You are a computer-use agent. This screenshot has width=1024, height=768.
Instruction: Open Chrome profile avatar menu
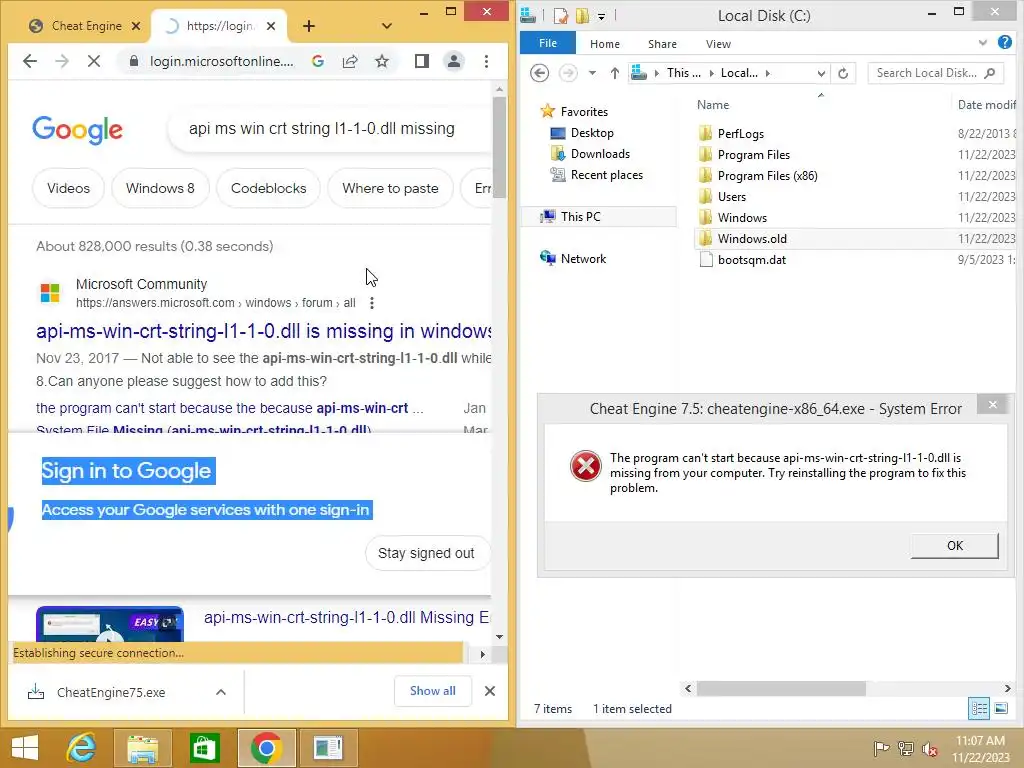coord(454,61)
